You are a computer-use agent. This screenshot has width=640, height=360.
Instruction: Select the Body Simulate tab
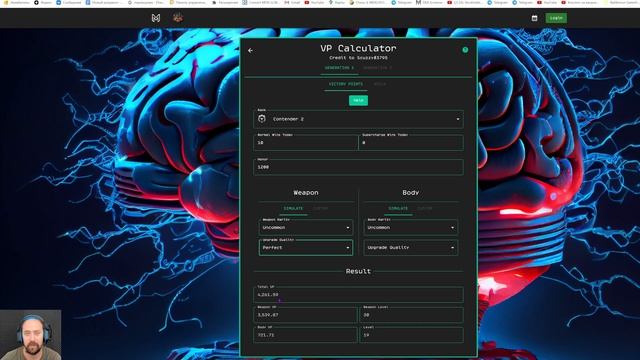(398, 209)
